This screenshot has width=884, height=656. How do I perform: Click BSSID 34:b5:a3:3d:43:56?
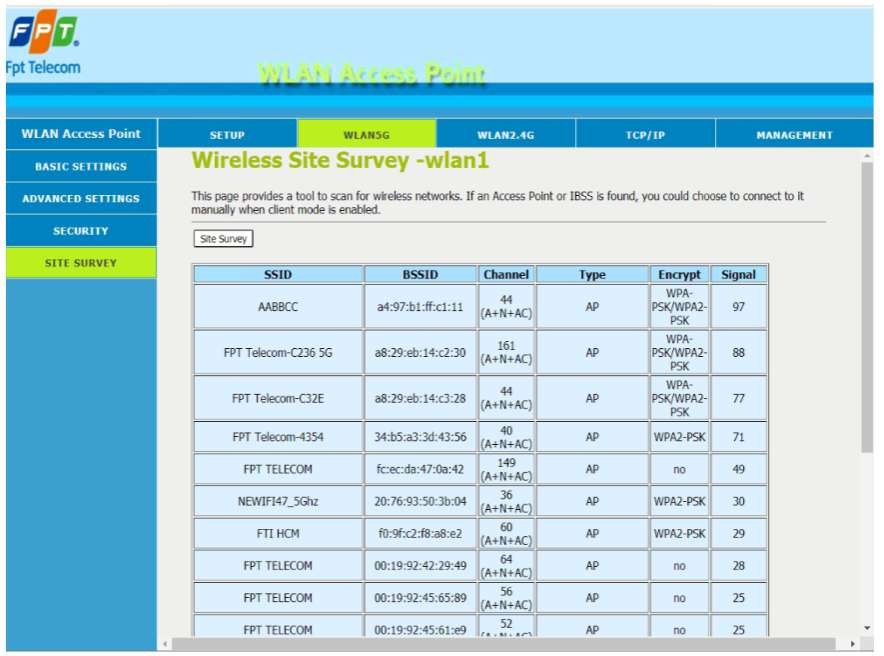click(420, 437)
